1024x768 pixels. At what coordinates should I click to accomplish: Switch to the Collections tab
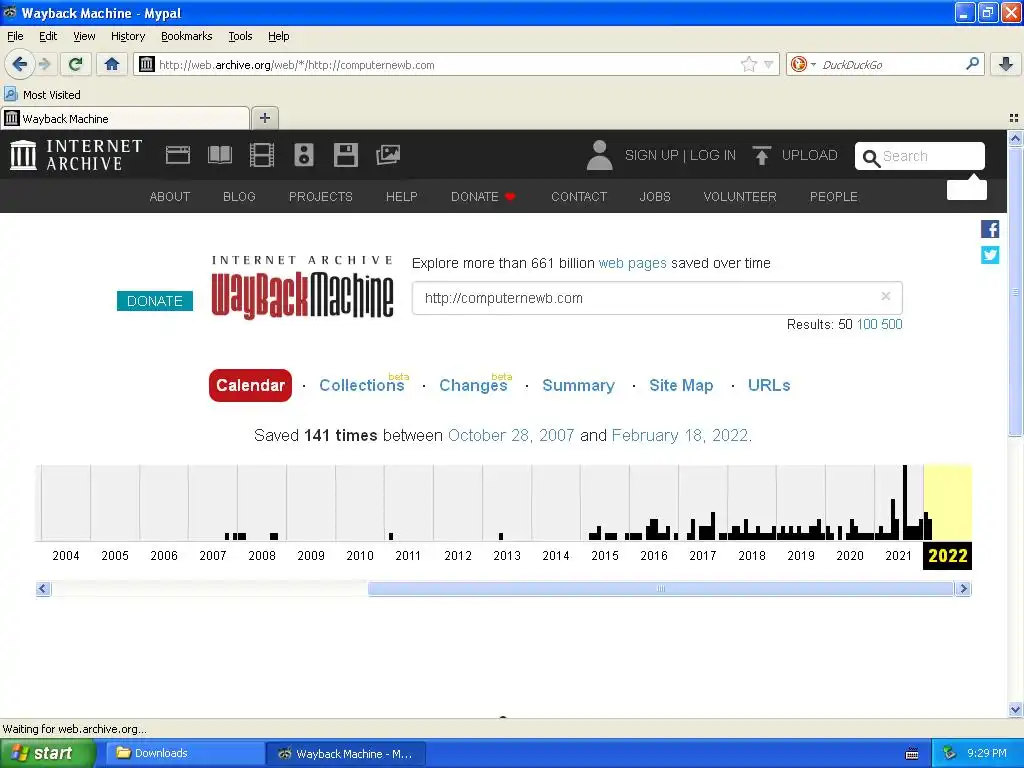tap(362, 385)
